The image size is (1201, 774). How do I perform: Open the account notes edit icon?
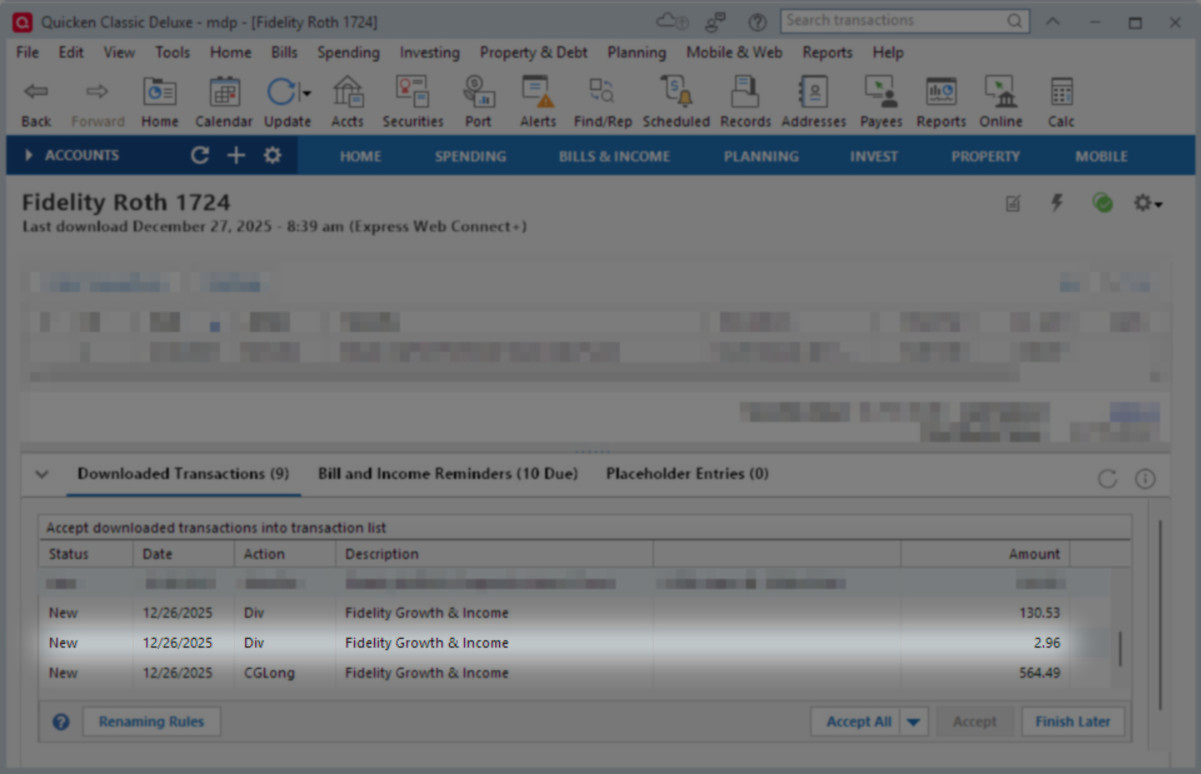pyautogui.click(x=1013, y=204)
